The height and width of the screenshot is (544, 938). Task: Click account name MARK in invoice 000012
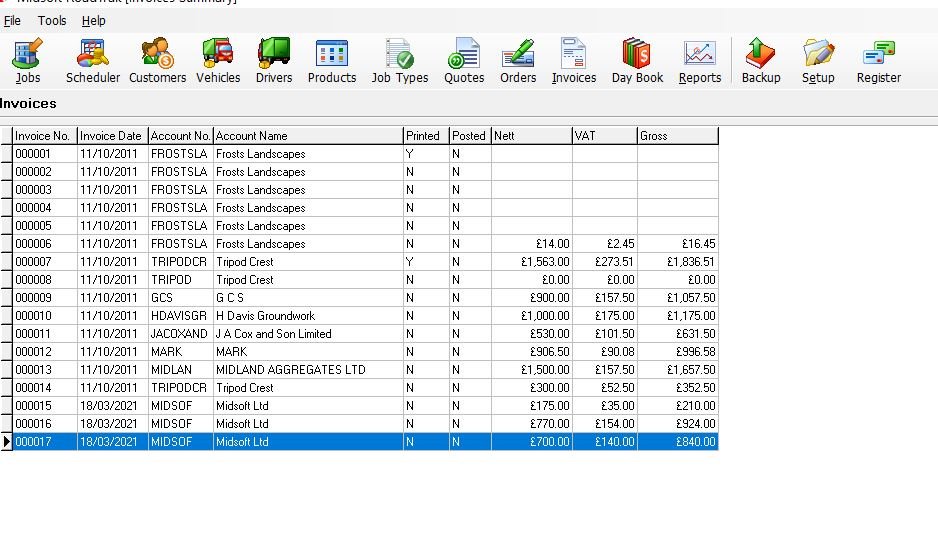pyautogui.click(x=309, y=351)
